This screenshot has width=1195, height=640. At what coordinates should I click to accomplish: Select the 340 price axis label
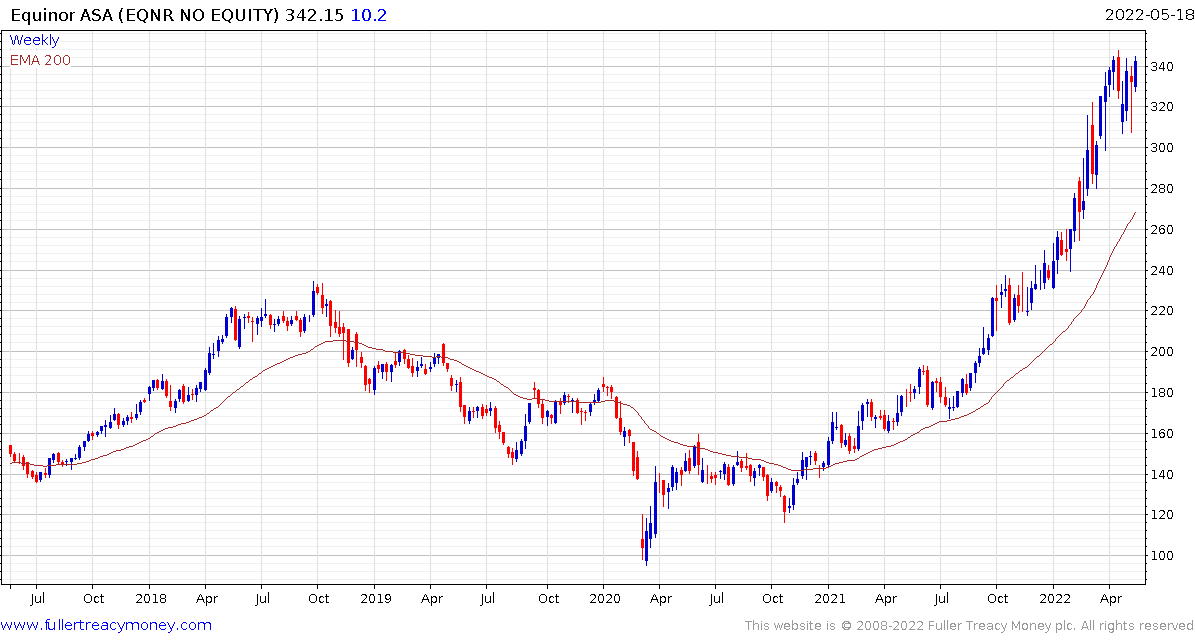pos(1162,66)
